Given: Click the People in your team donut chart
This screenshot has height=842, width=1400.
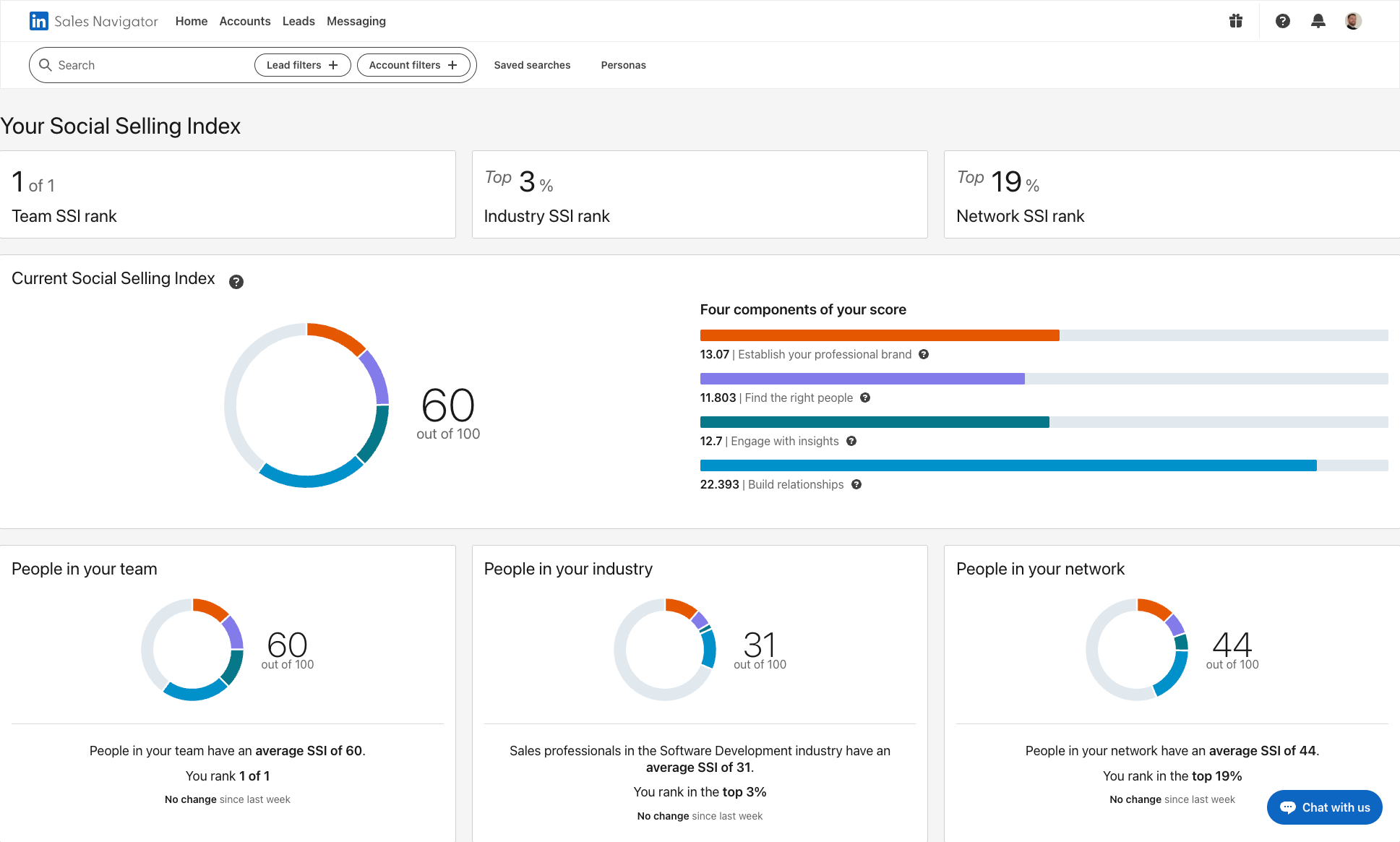Looking at the screenshot, I should [x=193, y=649].
